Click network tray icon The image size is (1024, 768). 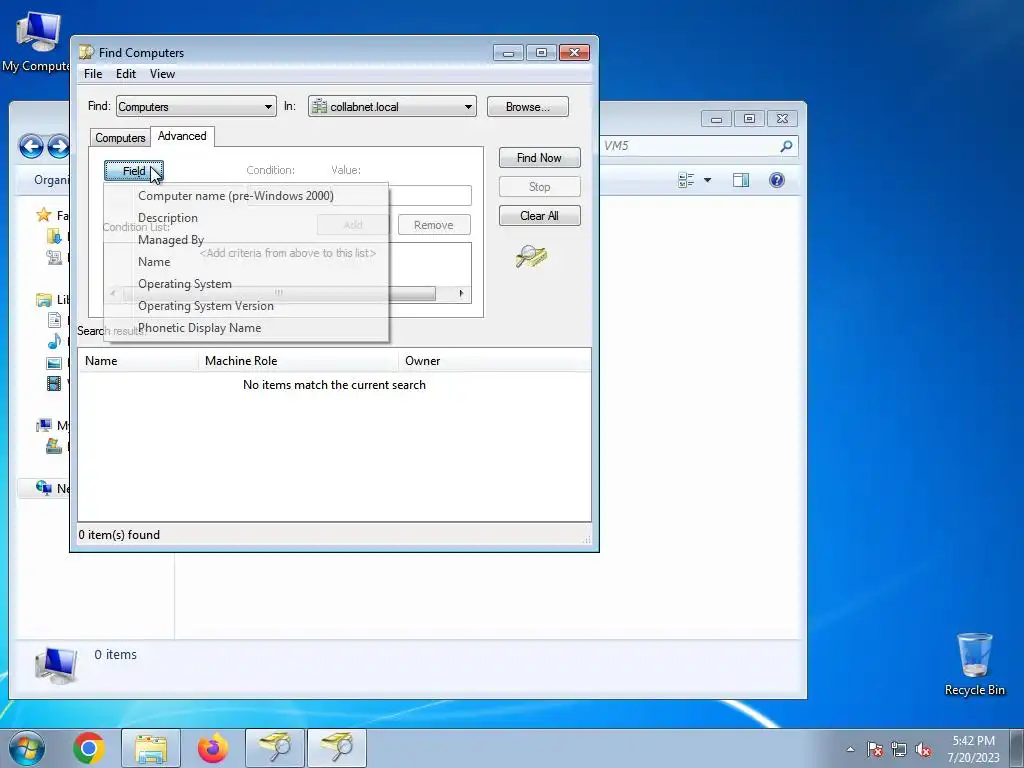[x=899, y=749]
